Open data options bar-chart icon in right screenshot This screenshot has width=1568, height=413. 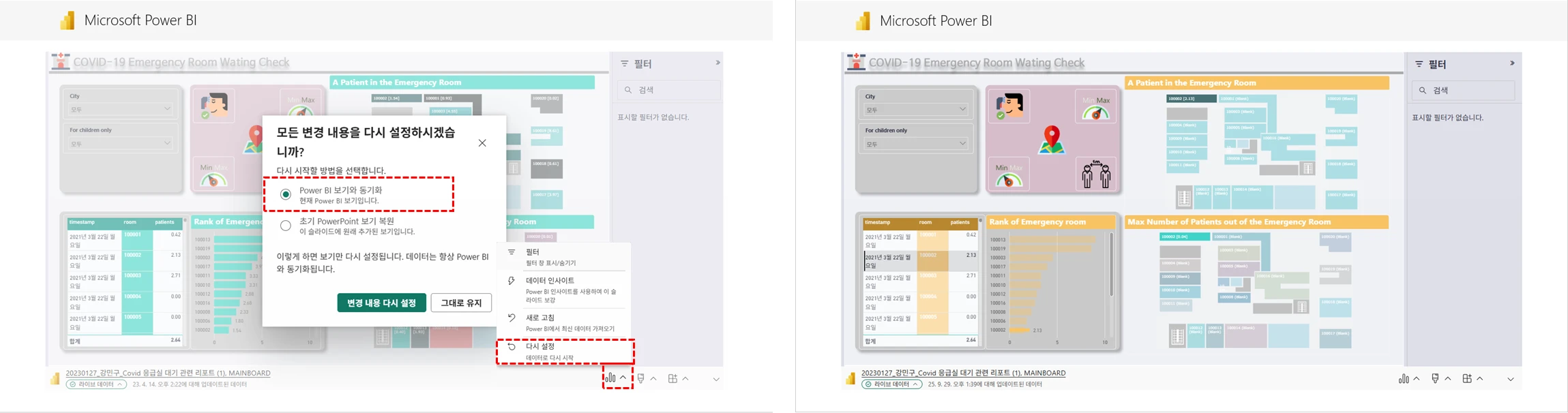point(1408,379)
